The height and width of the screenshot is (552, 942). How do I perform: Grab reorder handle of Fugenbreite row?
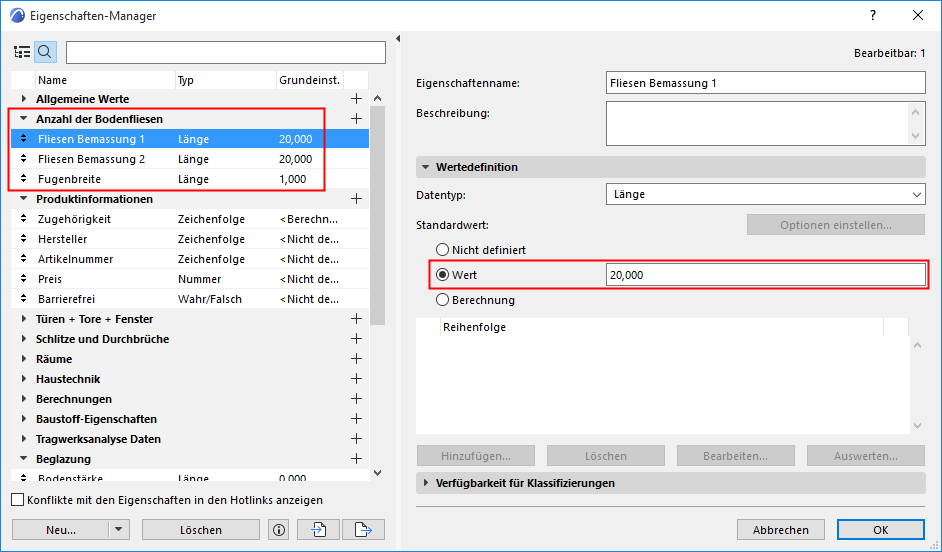(x=23, y=179)
